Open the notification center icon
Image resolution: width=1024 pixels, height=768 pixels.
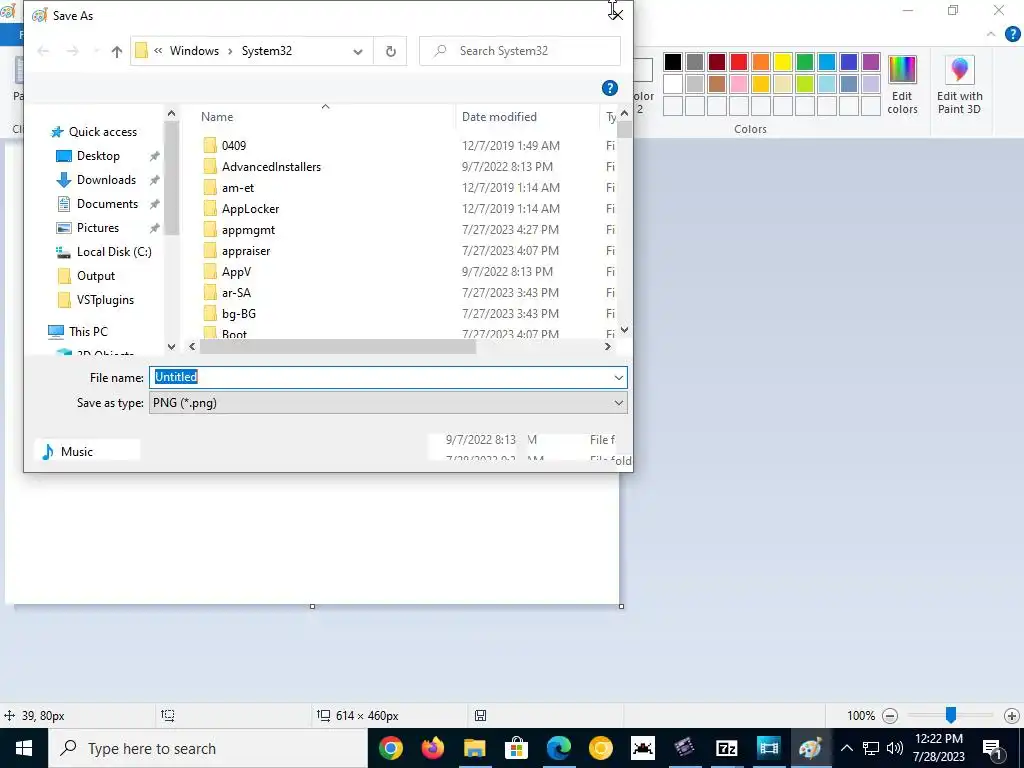coord(992,748)
